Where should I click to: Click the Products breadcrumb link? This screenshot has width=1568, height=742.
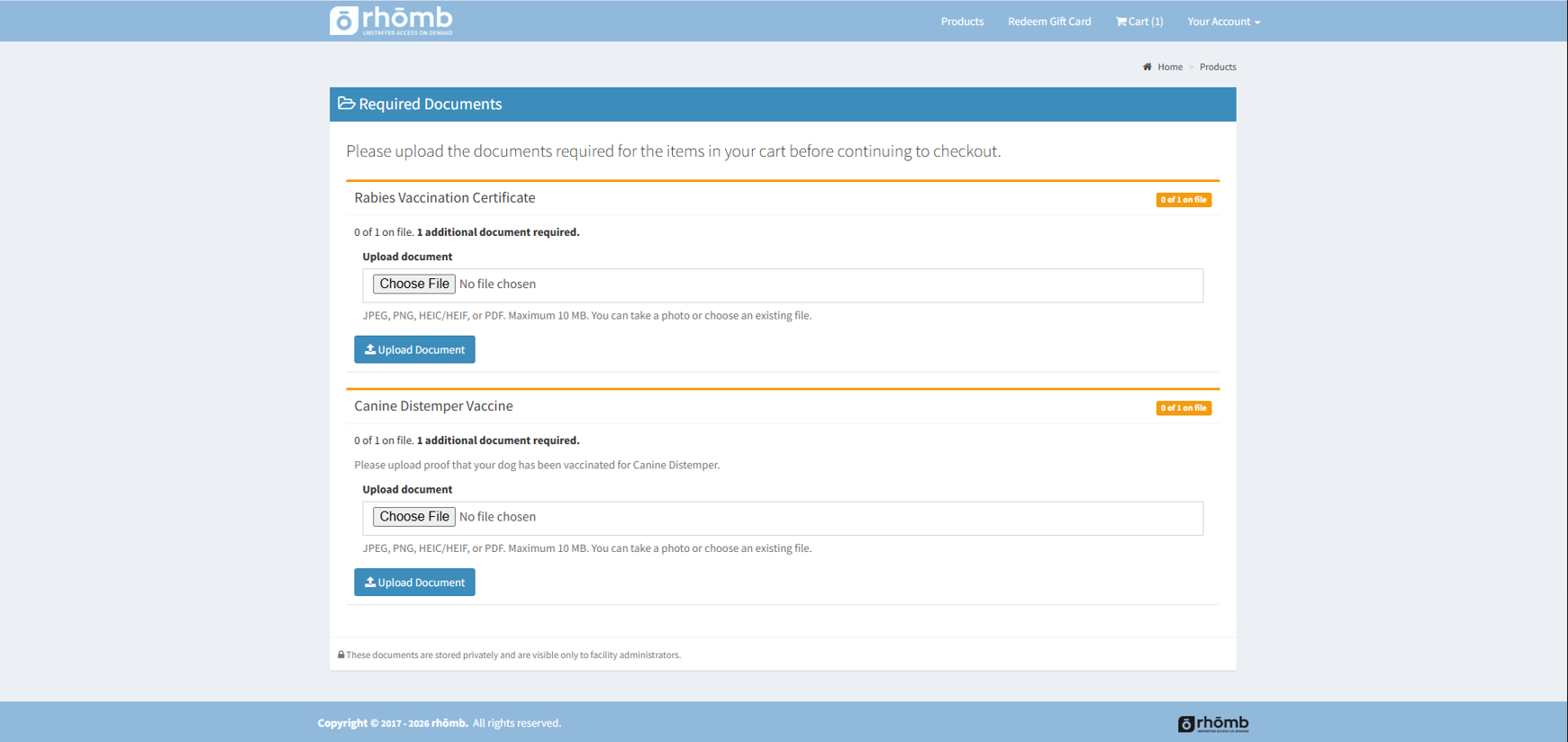[x=1218, y=67]
